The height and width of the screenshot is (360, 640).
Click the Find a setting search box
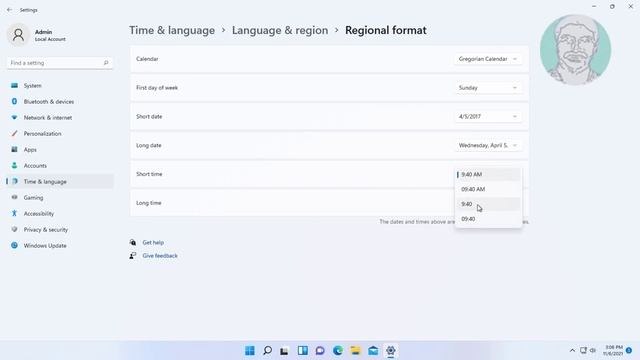coord(60,63)
